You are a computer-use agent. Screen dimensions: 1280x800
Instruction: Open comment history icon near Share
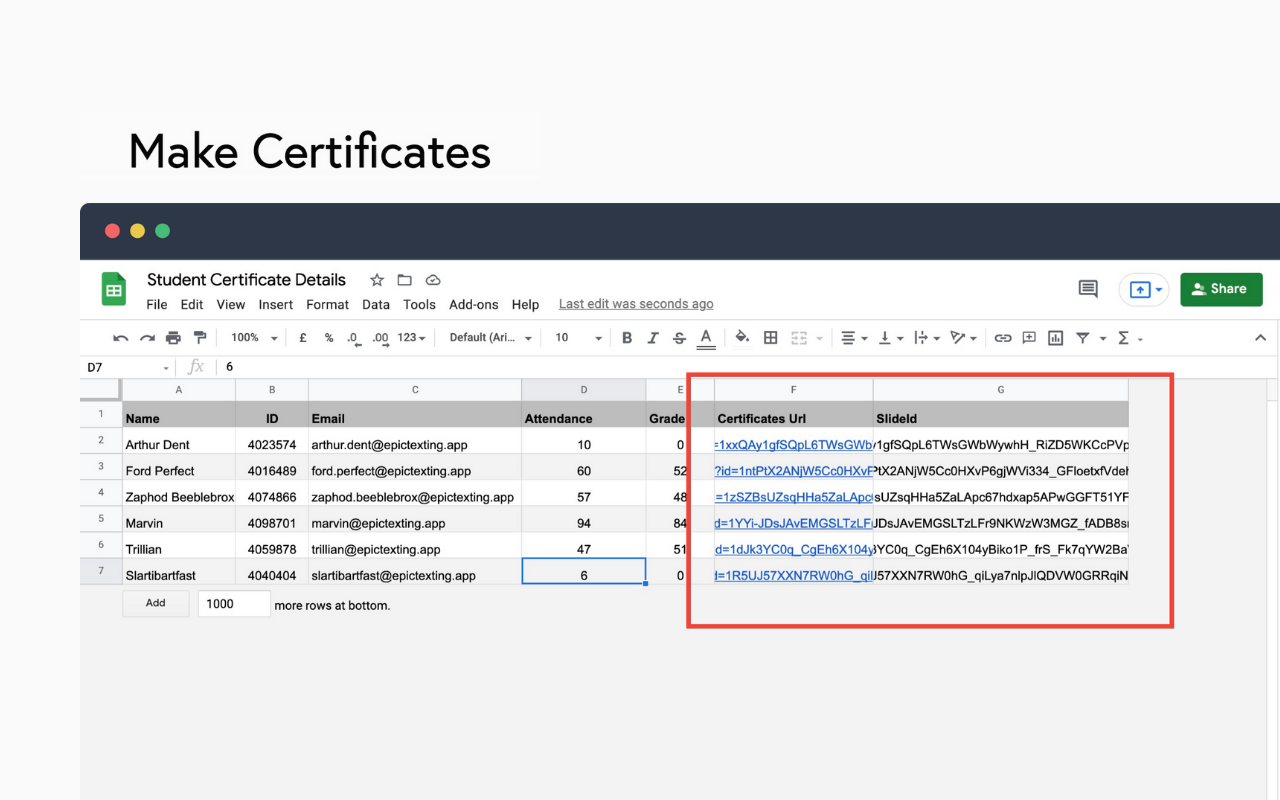pyautogui.click(x=1088, y=289)
